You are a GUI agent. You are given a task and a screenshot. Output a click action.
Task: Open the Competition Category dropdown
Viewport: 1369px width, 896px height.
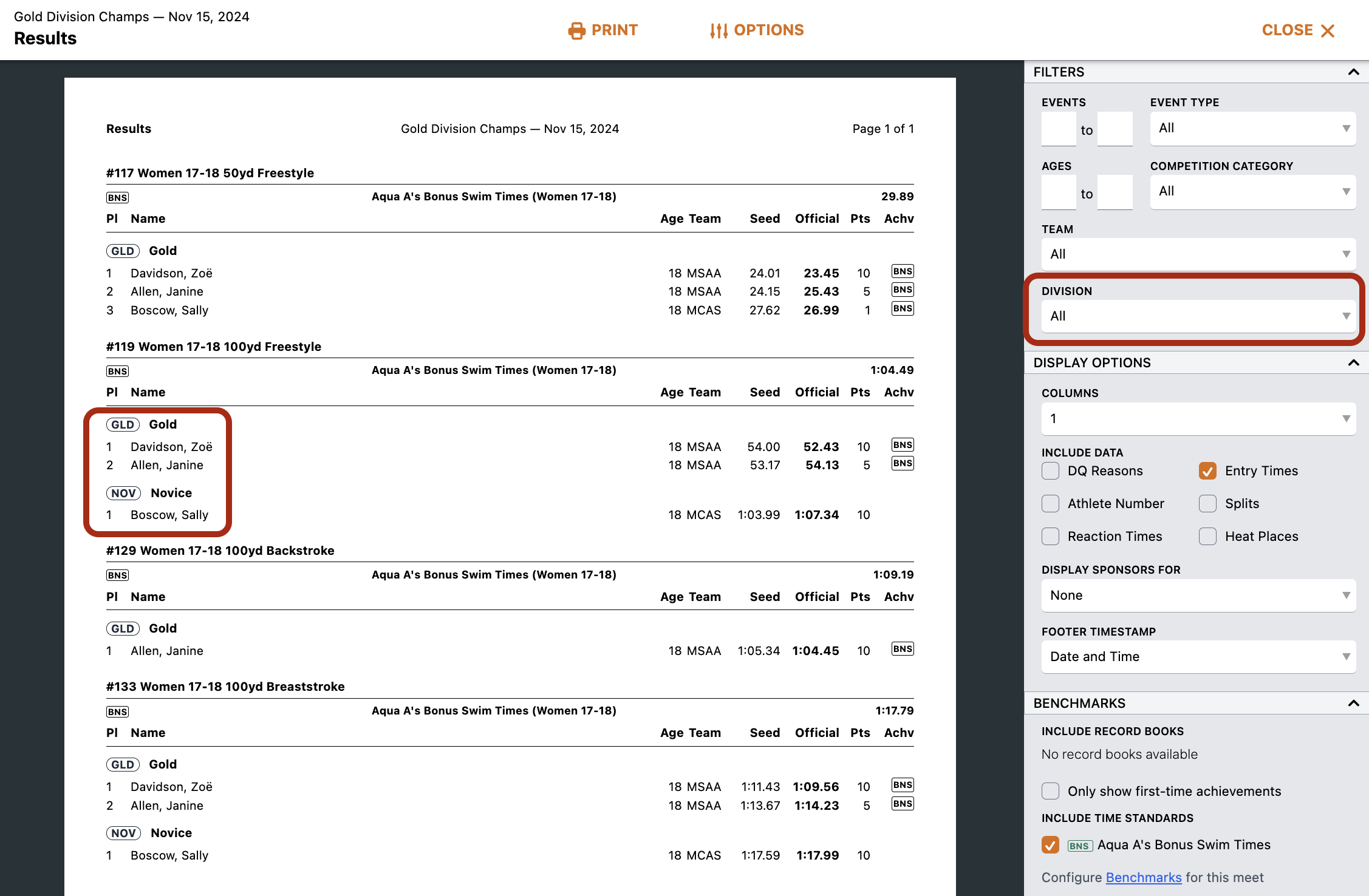pyautogui.click(x=1252, y=192)
